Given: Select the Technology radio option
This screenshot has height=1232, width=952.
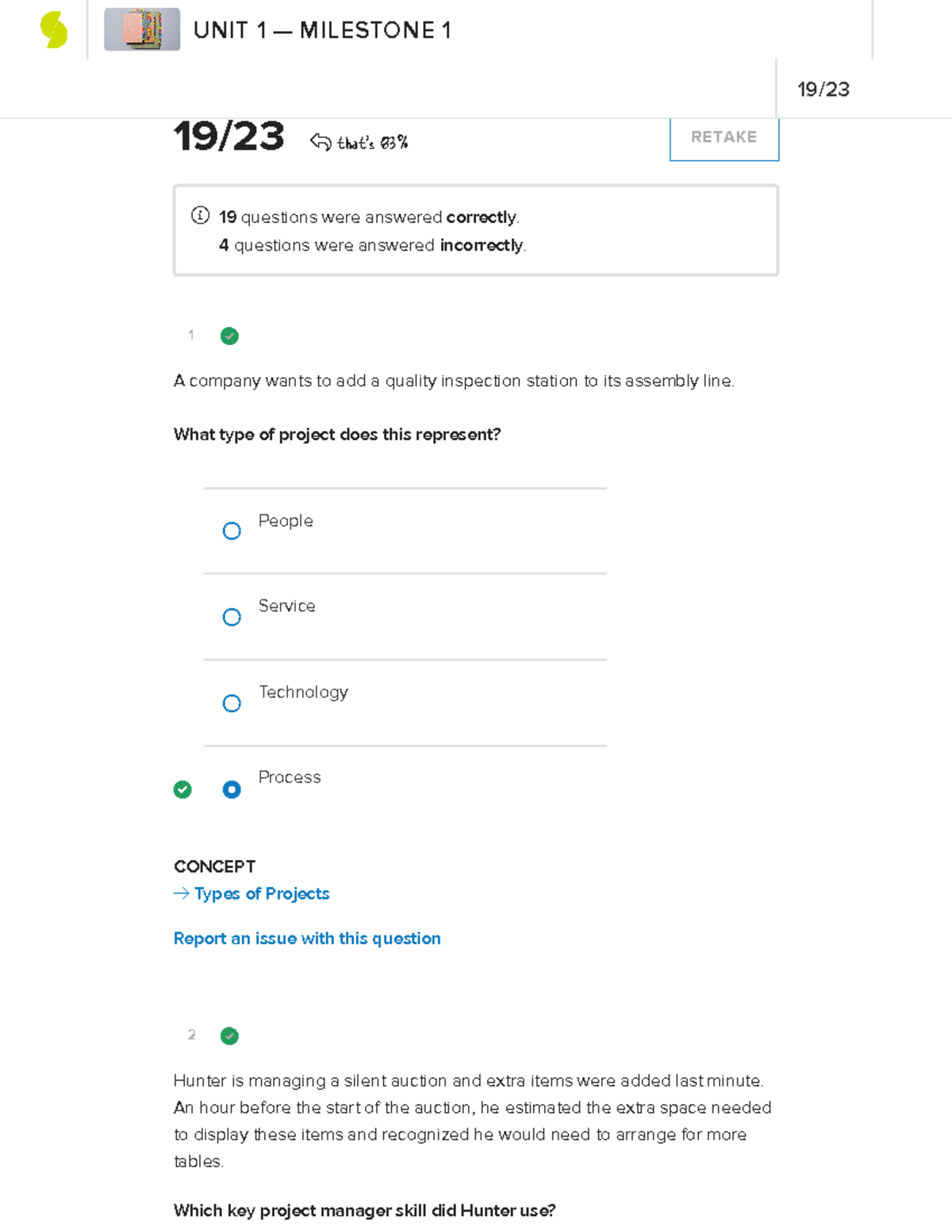Looking at the screenshot, I should 232,704.
